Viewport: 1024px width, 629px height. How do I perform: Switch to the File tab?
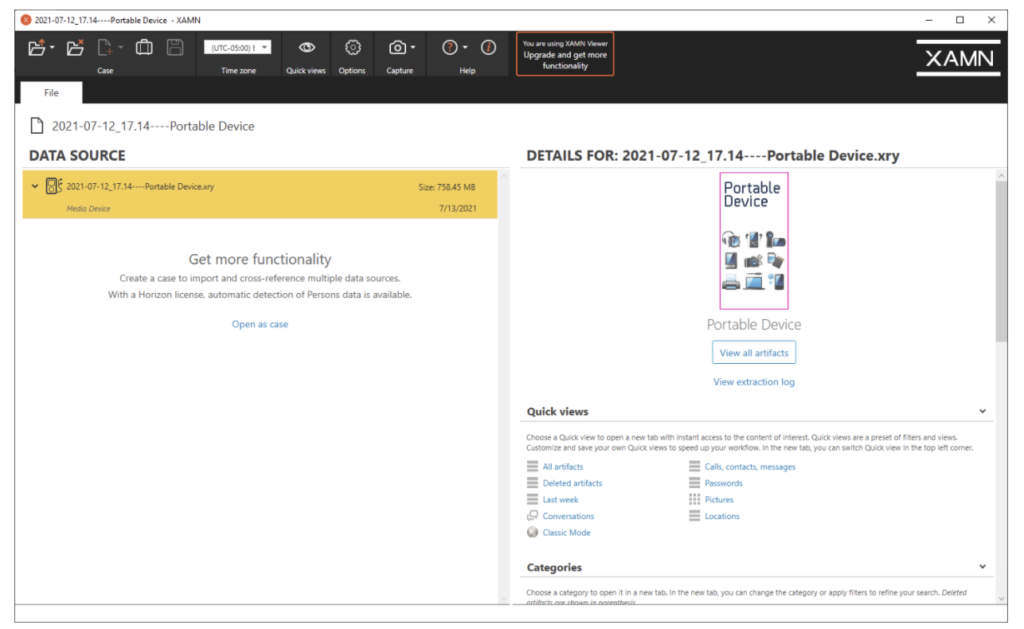(51, 93)
